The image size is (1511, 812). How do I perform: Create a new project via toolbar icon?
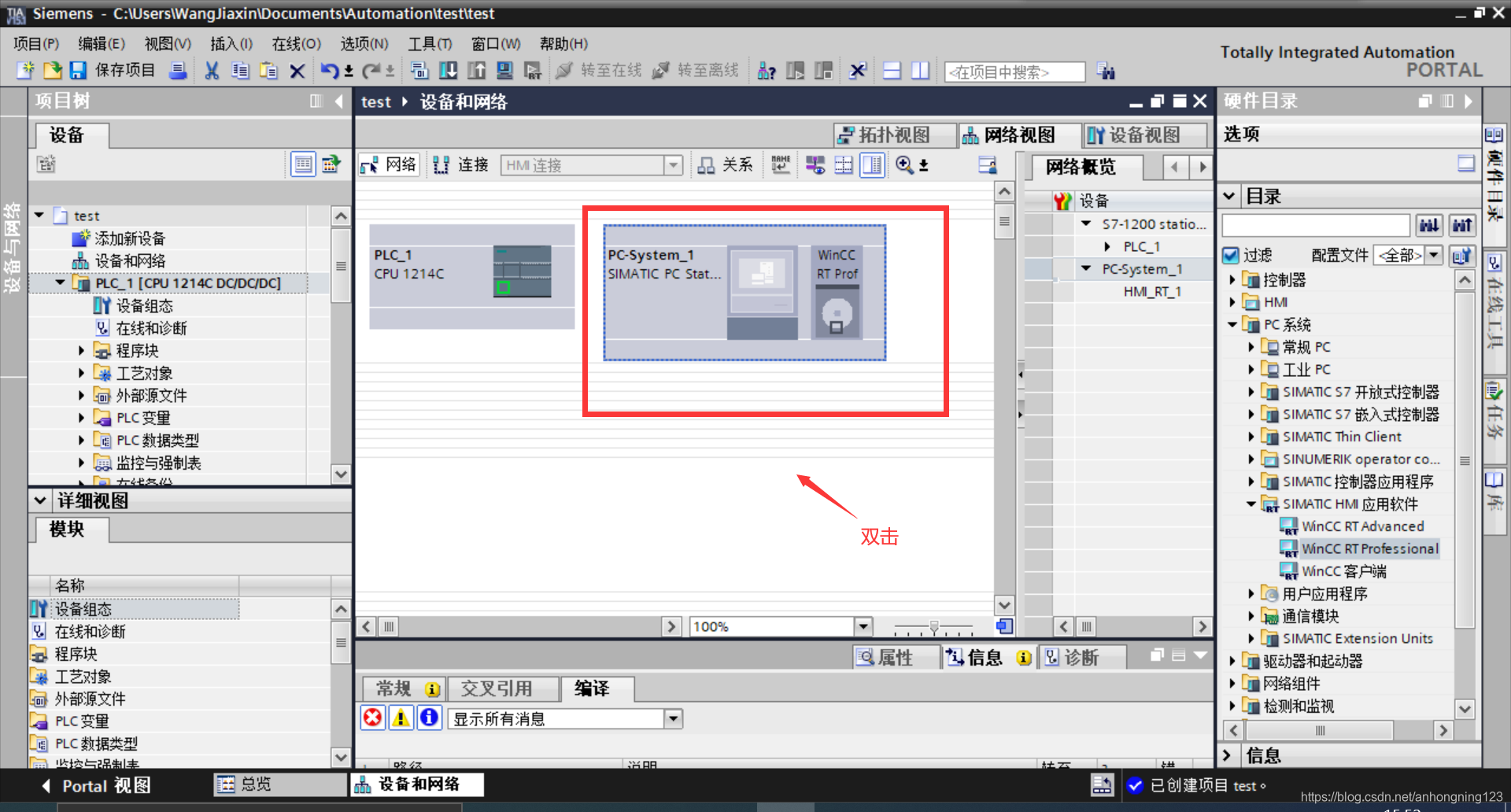tap(25, 71)
